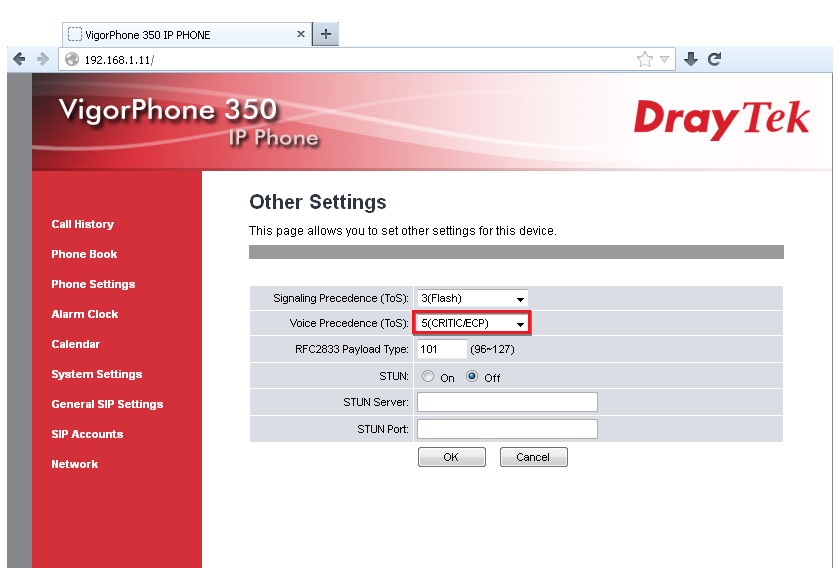The height and width of the screenshot is (568, 840).
Task: Click the (96~127) range hint text
Action: tap(492, 349)
